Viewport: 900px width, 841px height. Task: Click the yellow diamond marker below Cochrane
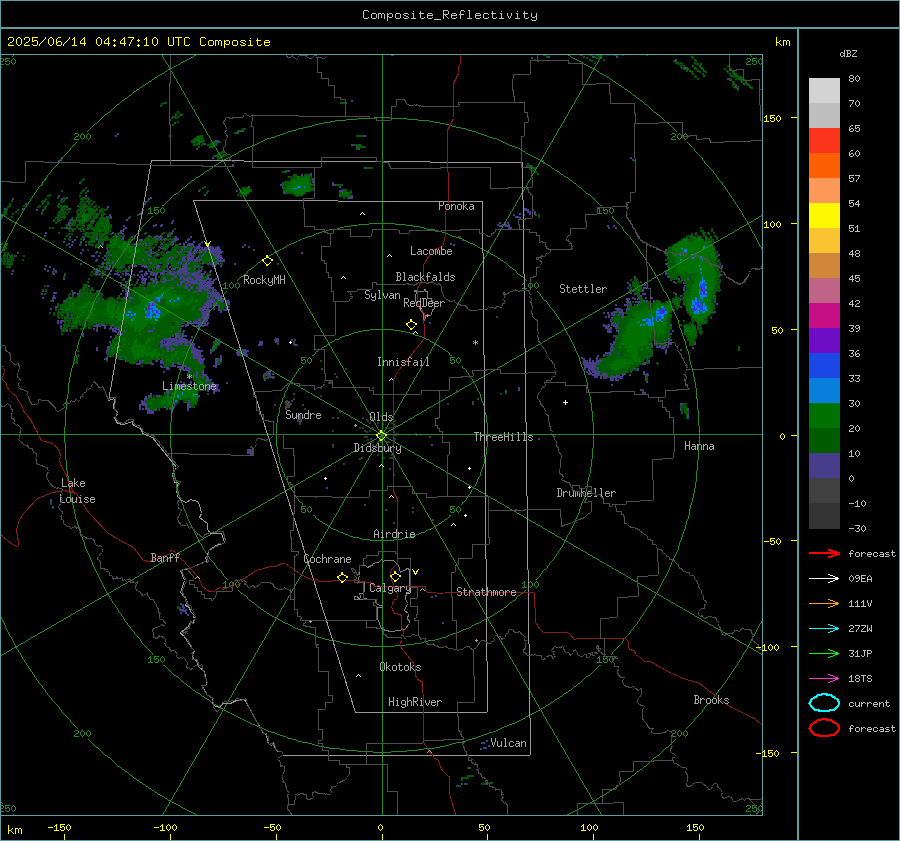pyautogui.click(x=343, y=577)
